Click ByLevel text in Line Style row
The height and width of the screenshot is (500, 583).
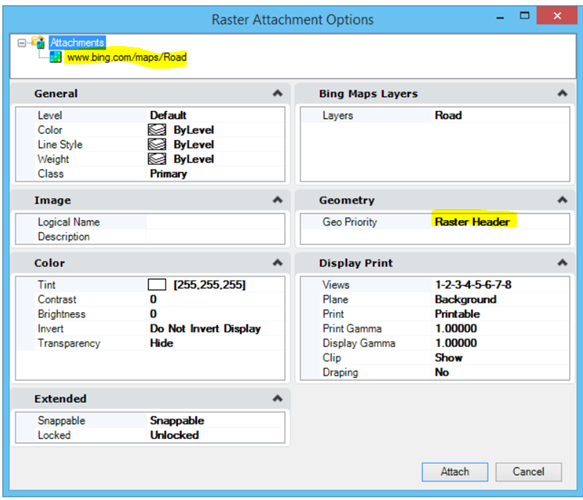pyautogui.click(x=194, y=144)
